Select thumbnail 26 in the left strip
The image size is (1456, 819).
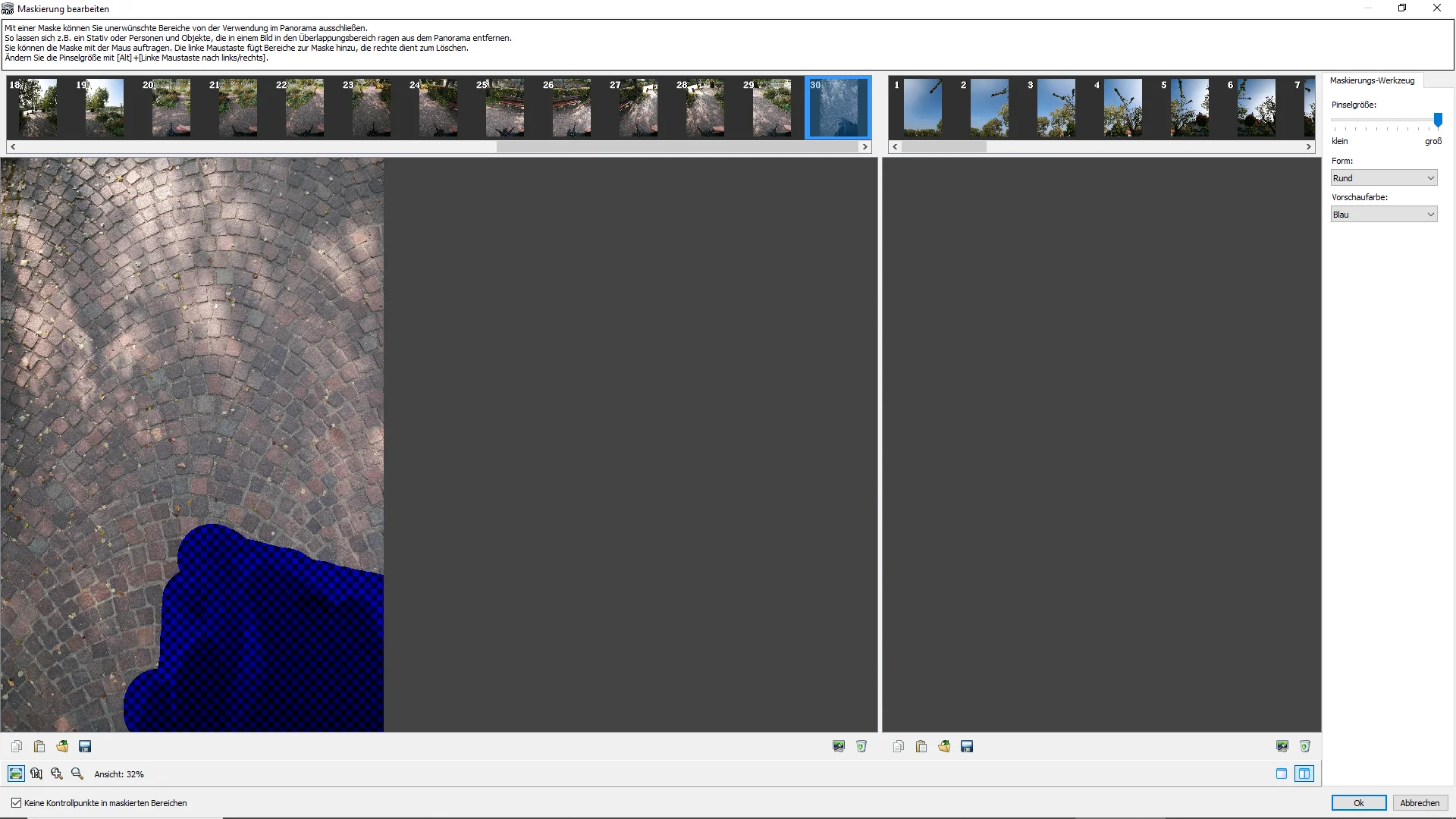tap(572, 108)
